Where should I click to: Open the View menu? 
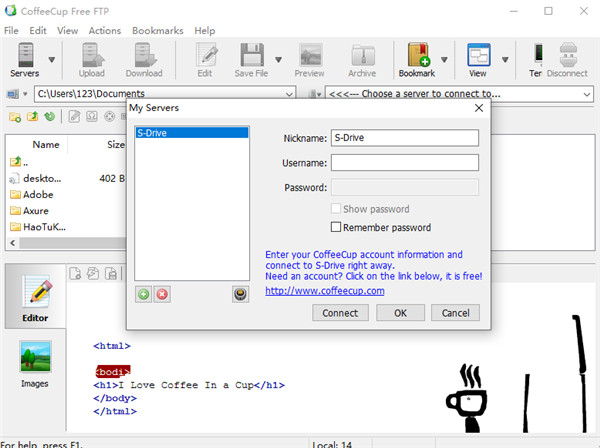click(68, 31)
